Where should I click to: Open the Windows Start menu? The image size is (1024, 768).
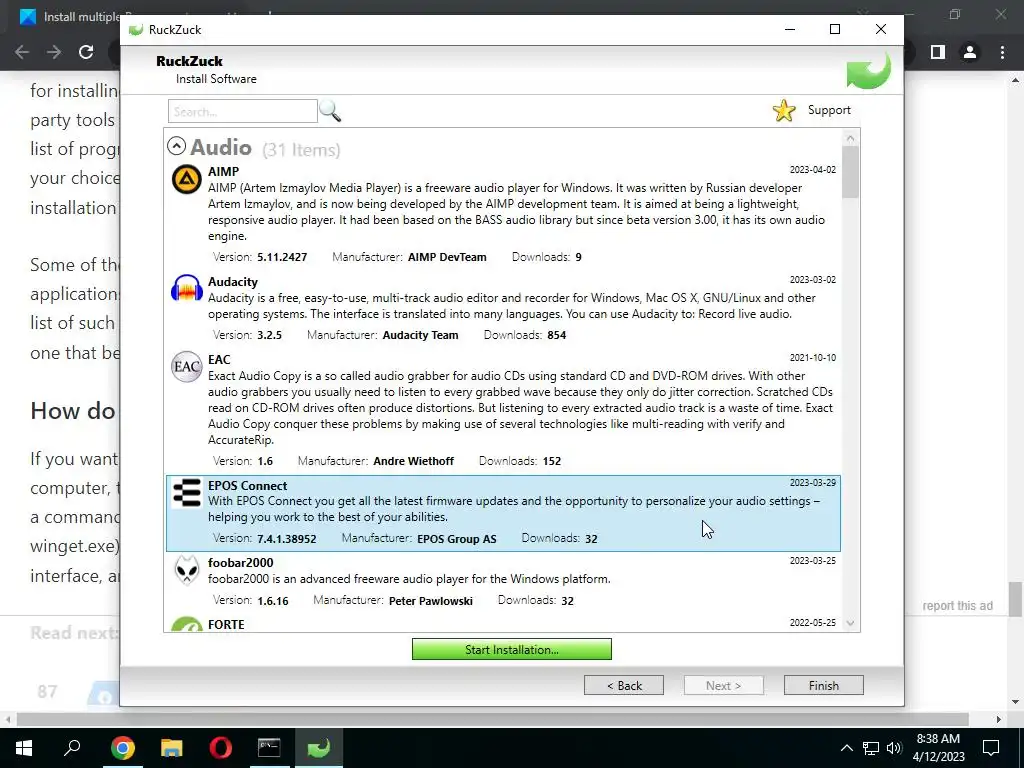click(24, 748)
